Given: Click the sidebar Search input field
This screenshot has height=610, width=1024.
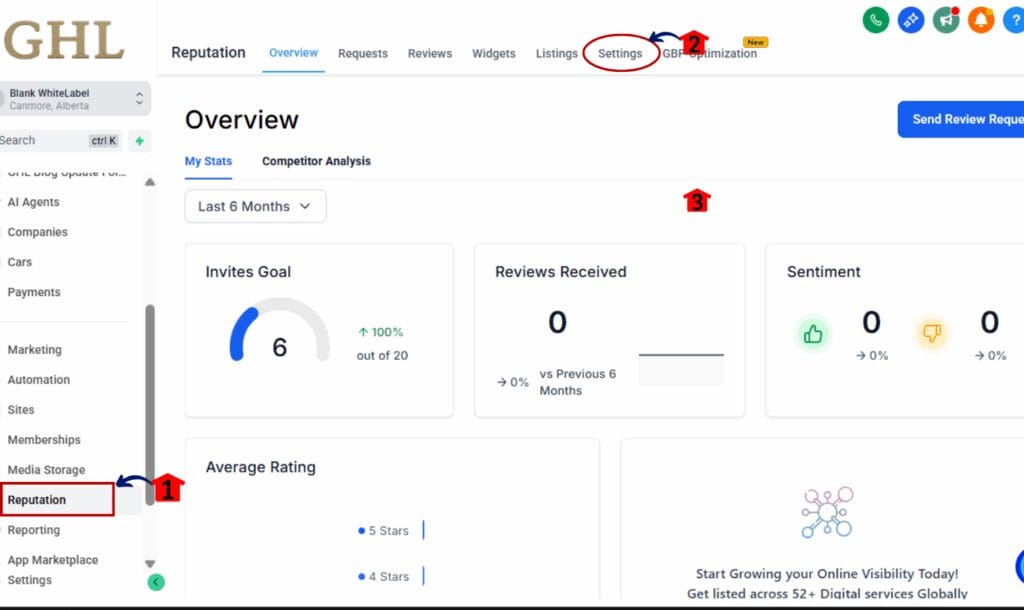Looking at the screenshot, I should pos(45,141).
